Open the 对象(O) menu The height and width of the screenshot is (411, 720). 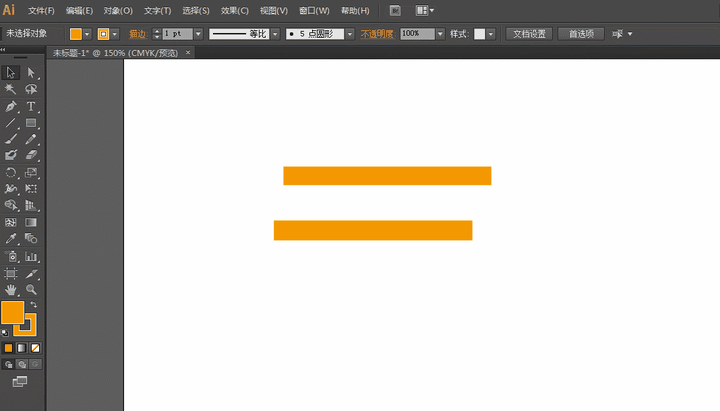tap(118, 11)
